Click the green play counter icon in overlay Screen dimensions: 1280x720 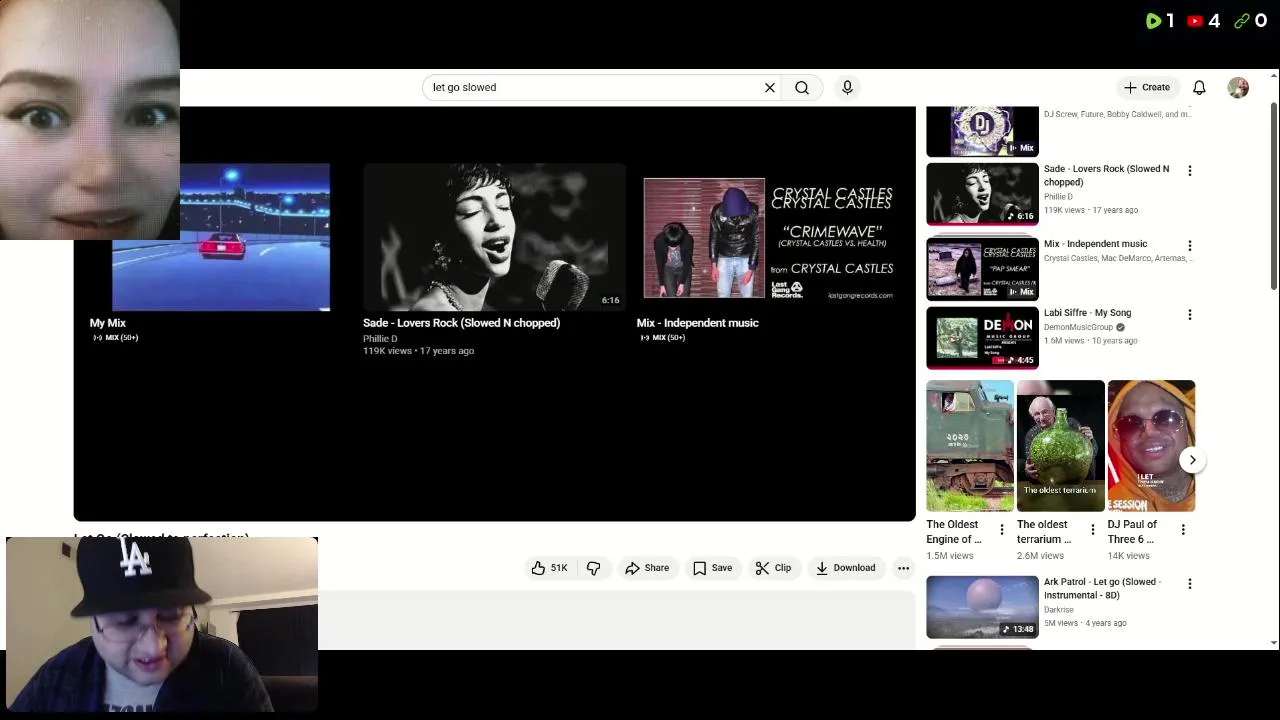pos(1153,20)
